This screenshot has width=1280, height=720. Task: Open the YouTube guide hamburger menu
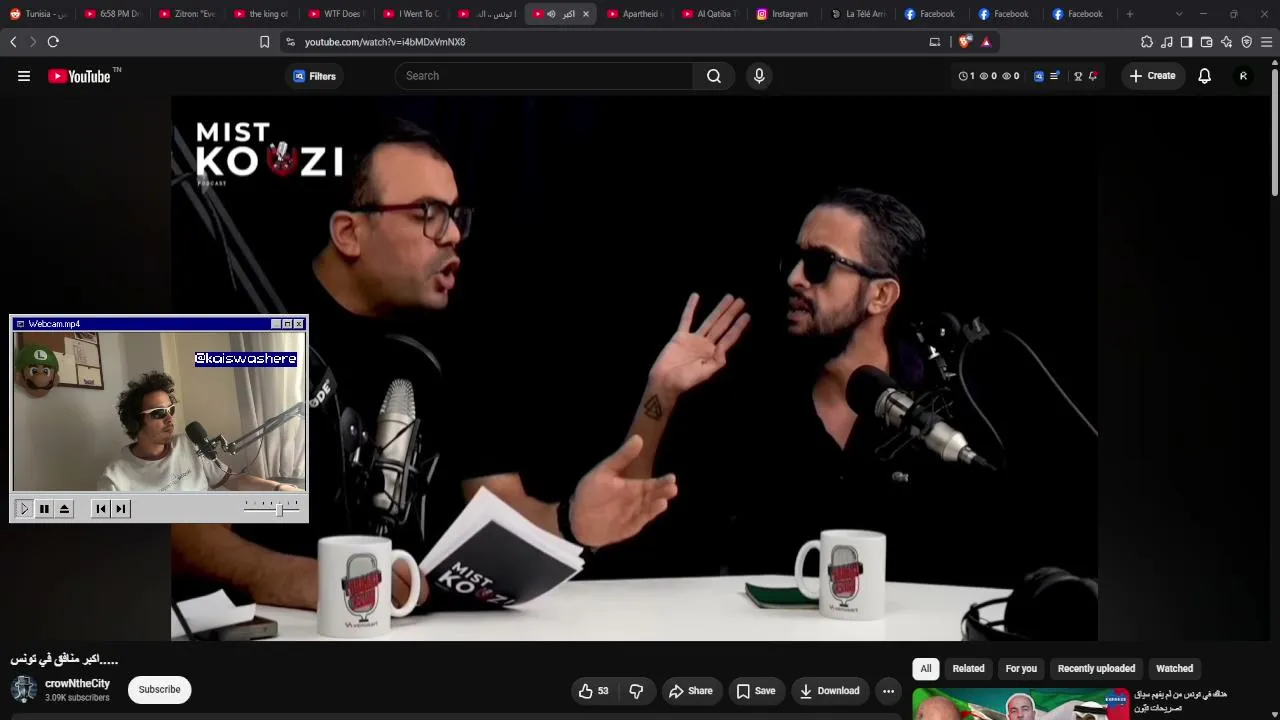(24, 76)
